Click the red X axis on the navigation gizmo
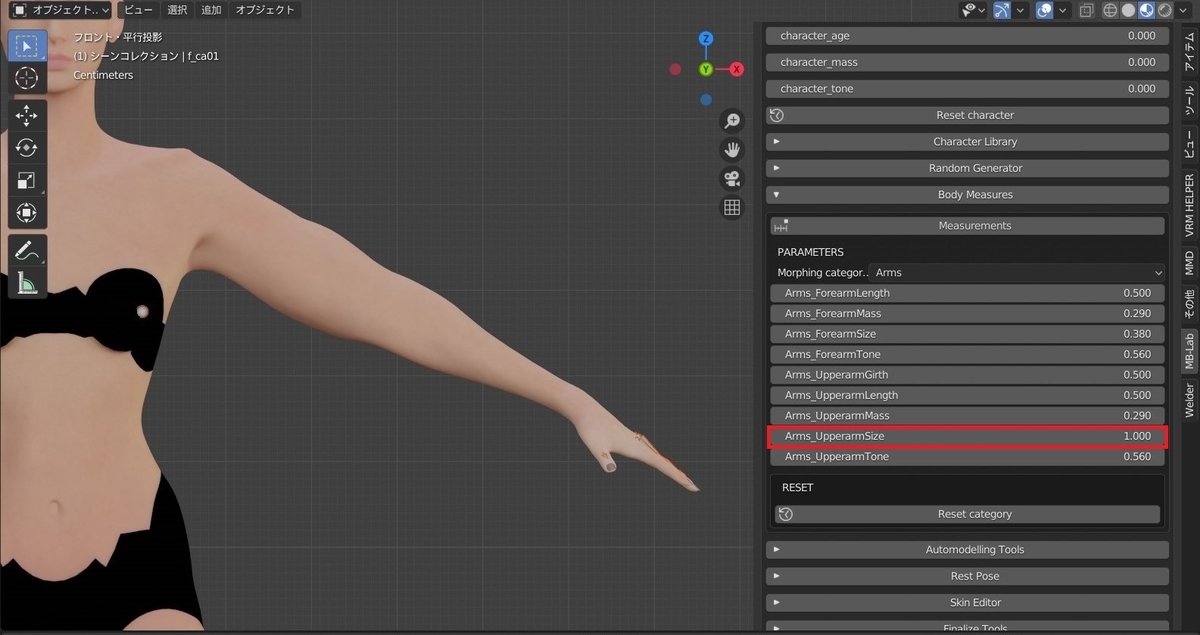Image resolution: width=1200 pixels, height=635 pixels. 737,69
